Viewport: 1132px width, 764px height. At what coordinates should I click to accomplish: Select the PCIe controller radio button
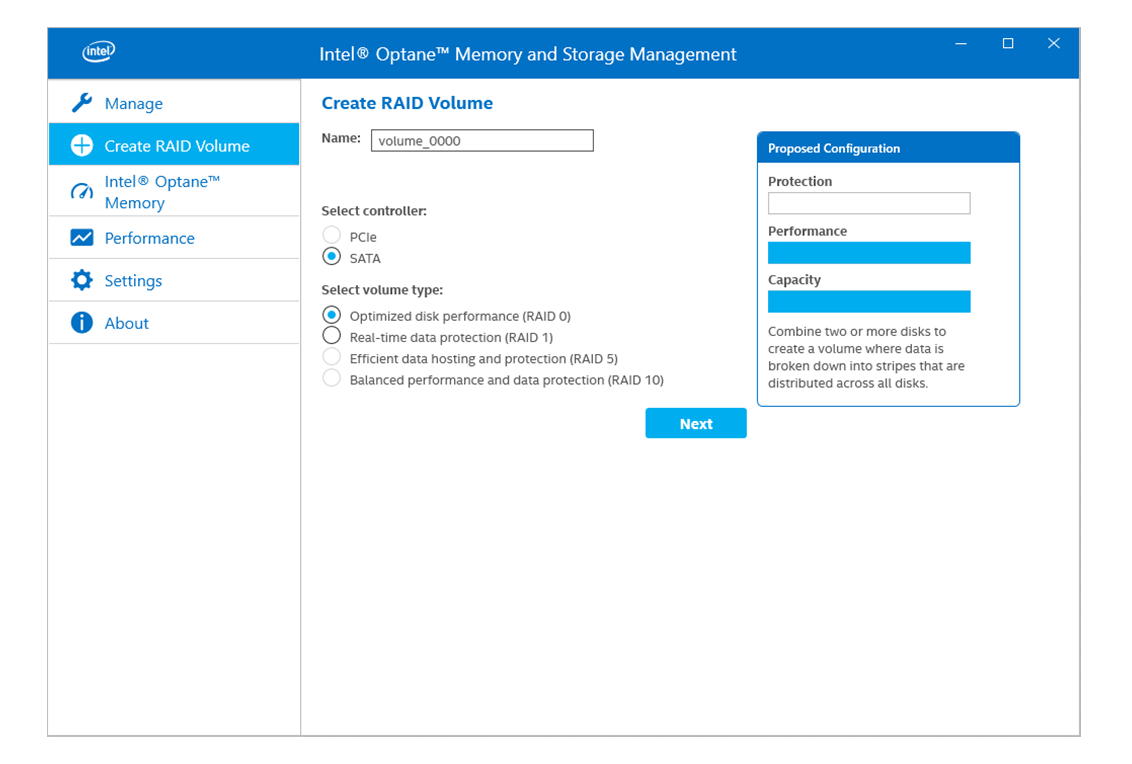(x=332, y=236)
